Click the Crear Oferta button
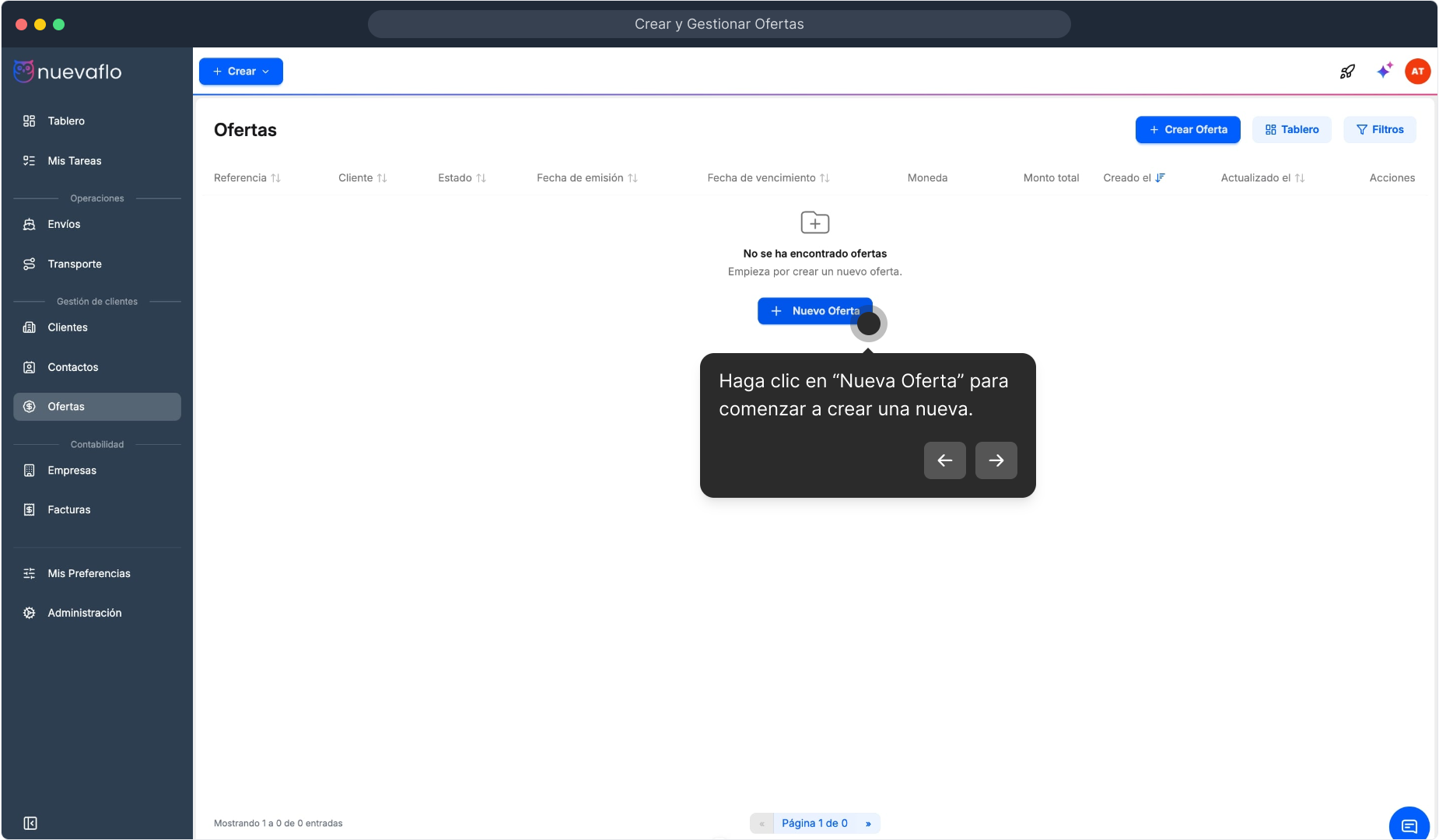1439x840 pixels. [1187, 130]
